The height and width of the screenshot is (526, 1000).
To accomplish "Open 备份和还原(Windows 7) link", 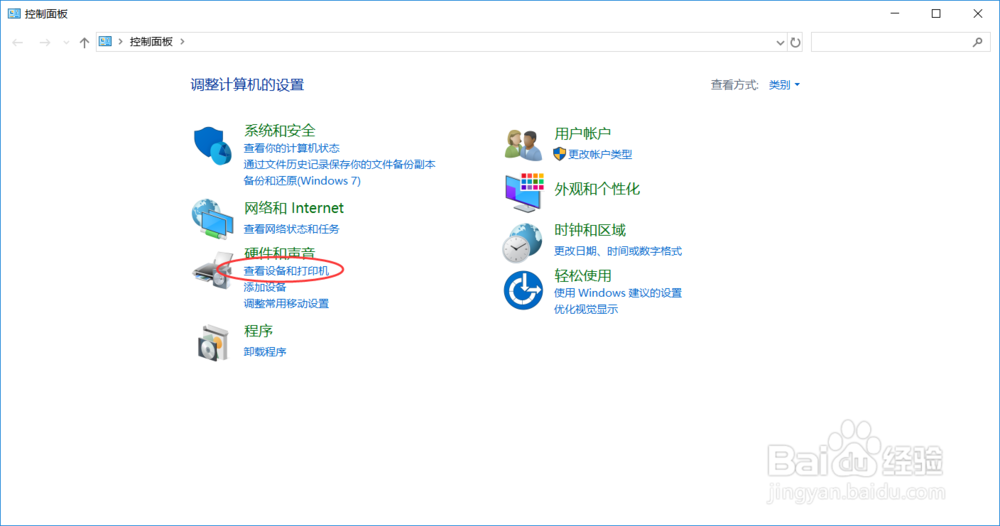I will click(x=302, y=180).
